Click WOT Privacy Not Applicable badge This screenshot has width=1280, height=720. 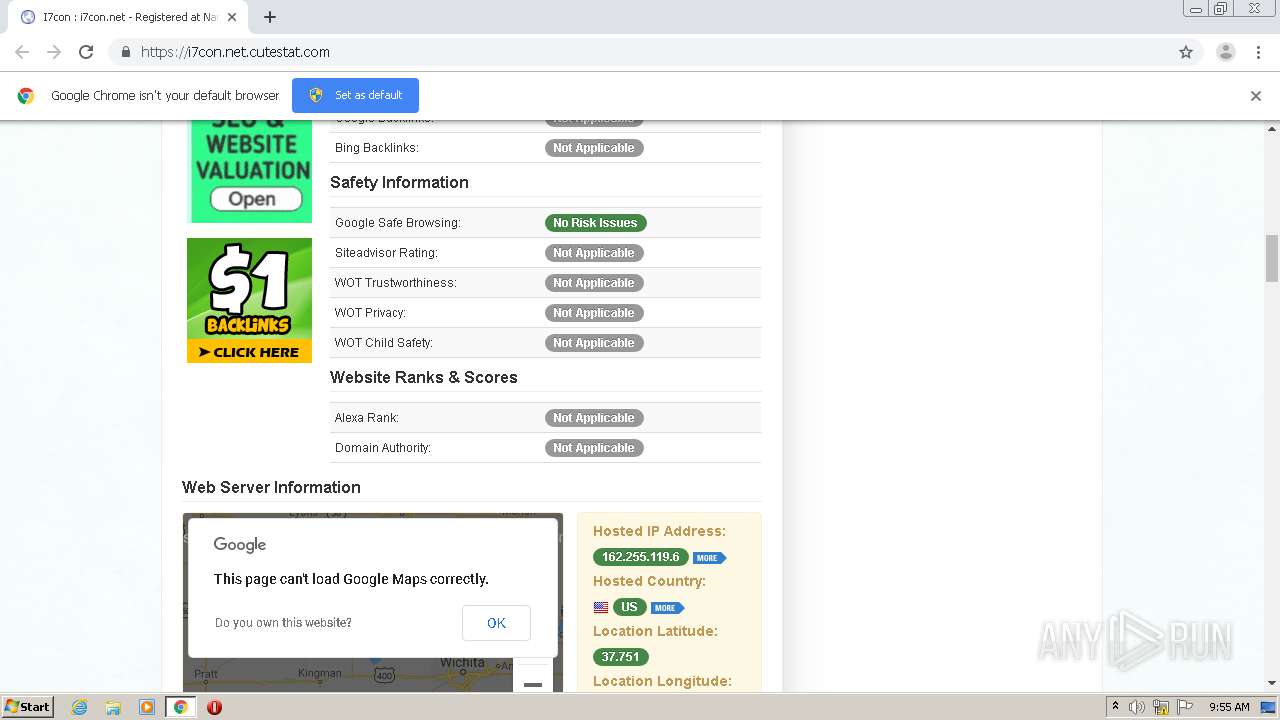(x=594, y=313)
